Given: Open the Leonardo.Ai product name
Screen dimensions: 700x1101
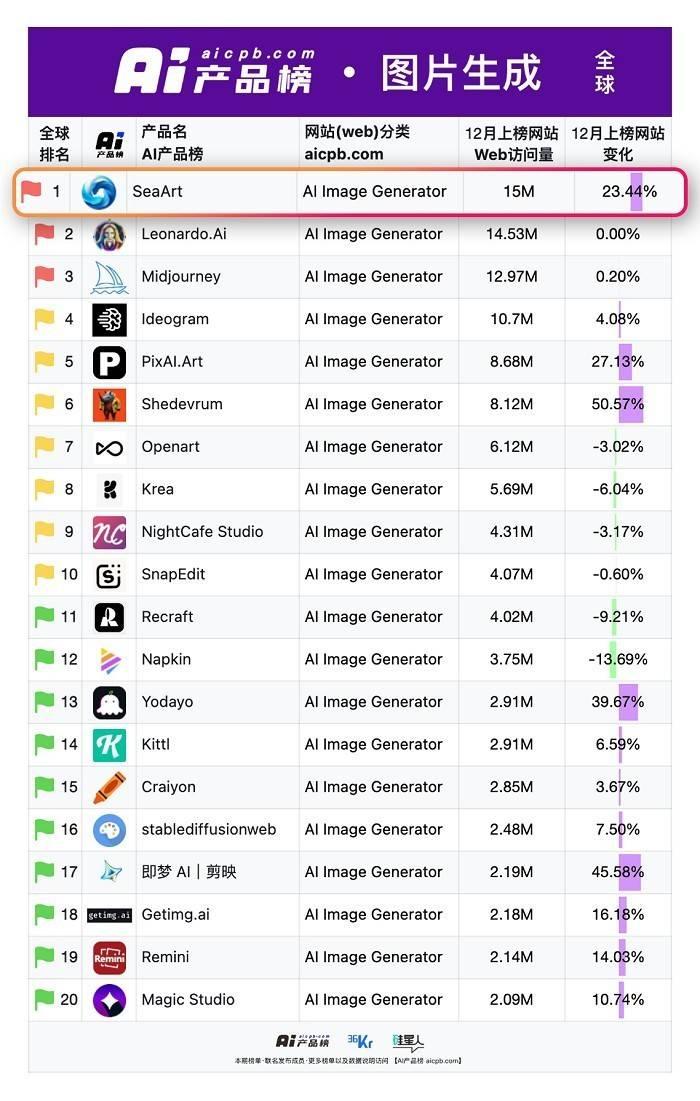Looking at the screenshot, I should tap(184, 234).
